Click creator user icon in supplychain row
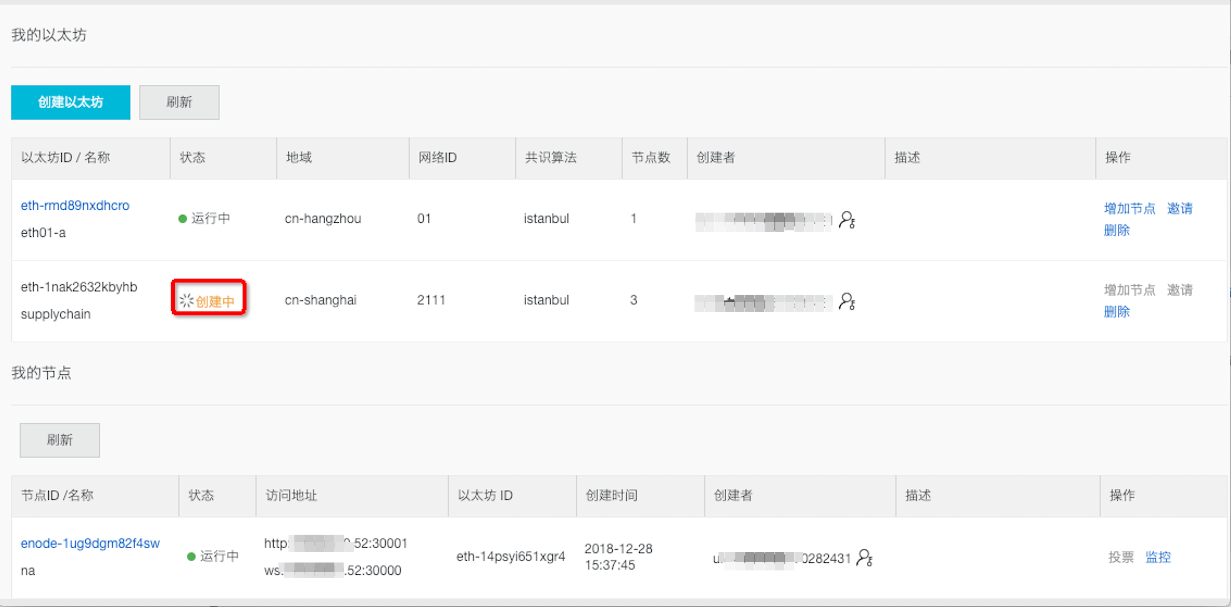The image size is (1231, 607). [x=847, y=300]
